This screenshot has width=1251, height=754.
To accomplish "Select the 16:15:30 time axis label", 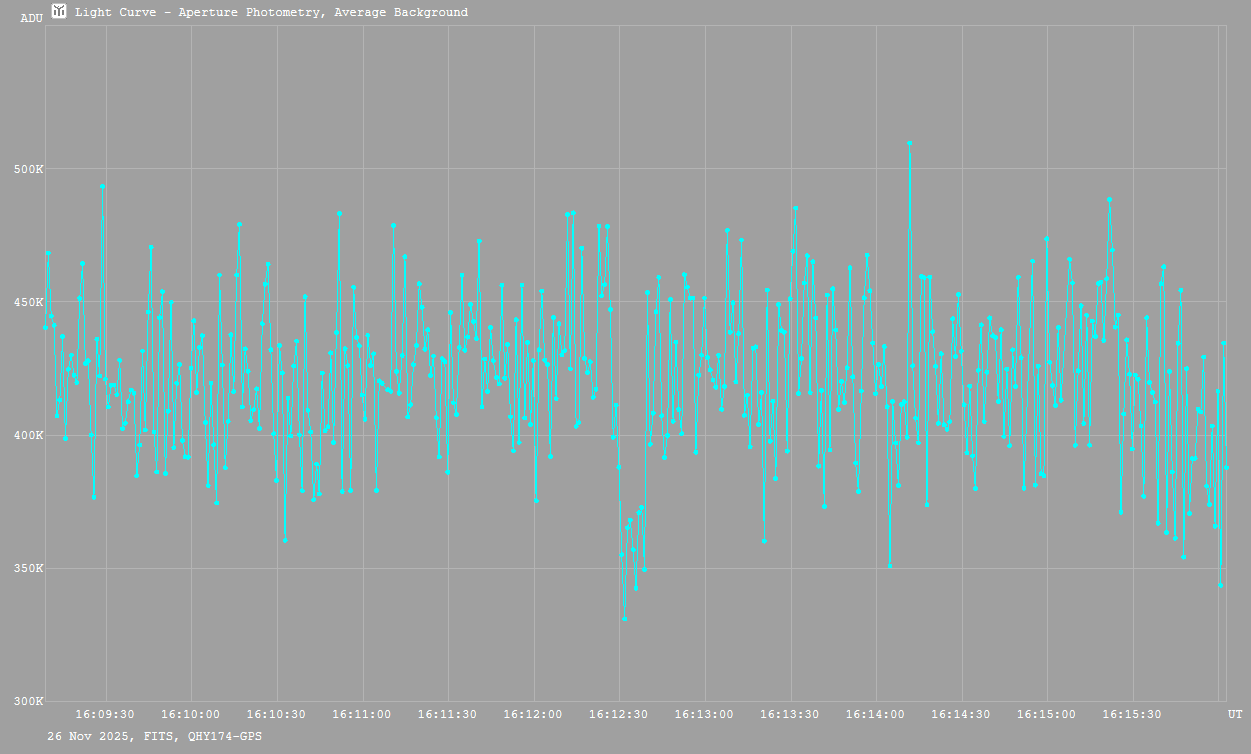I will pos(1133,714).
